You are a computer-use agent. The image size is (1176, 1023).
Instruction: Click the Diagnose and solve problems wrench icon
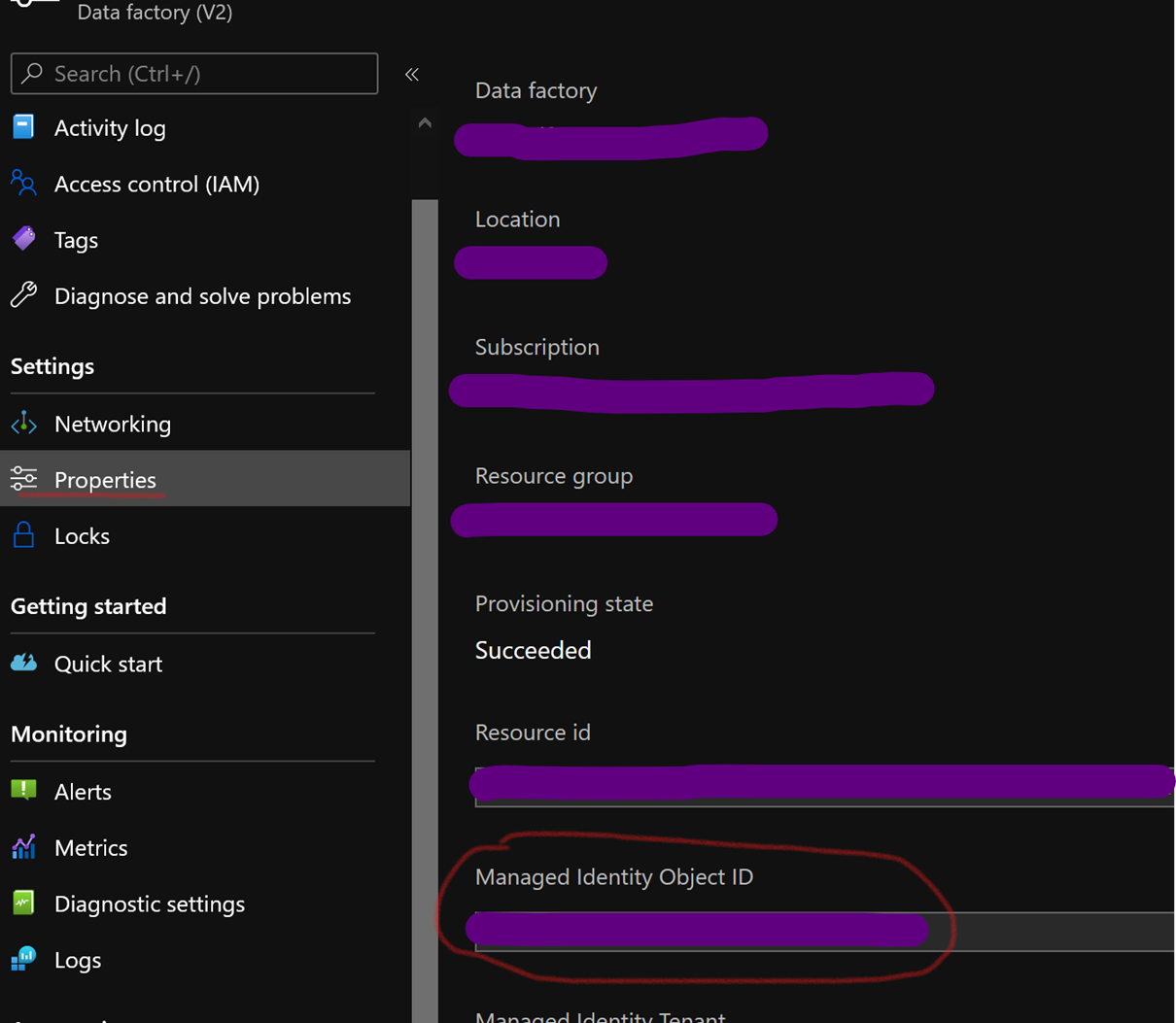tap(23, 295)
